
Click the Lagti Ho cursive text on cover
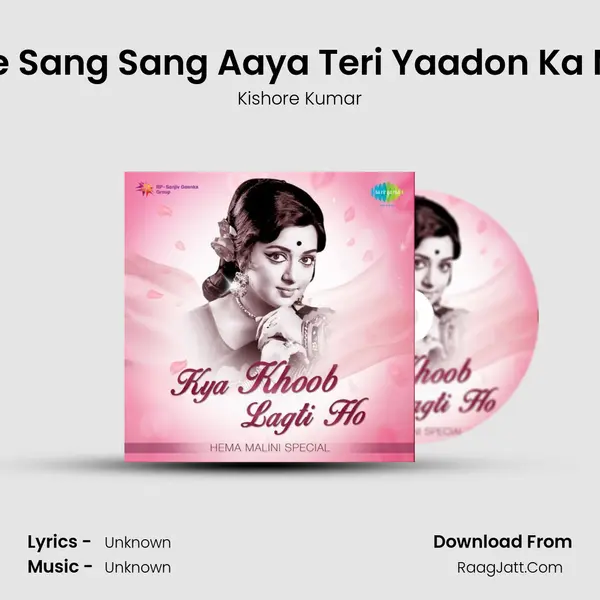[305, 414]
